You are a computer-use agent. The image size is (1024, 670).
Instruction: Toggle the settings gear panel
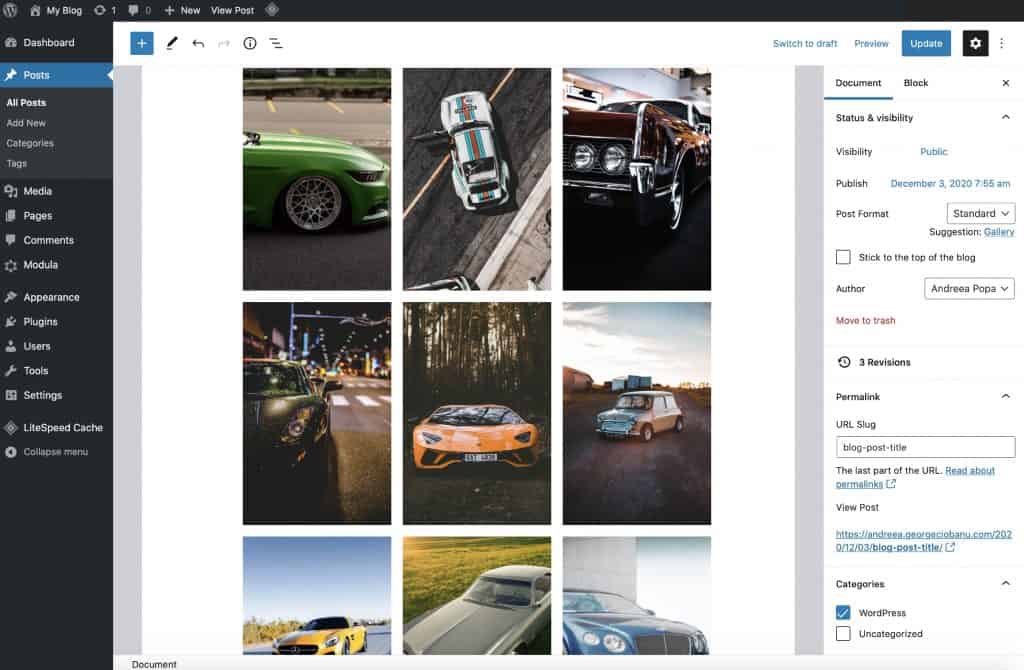coord(975,43)
